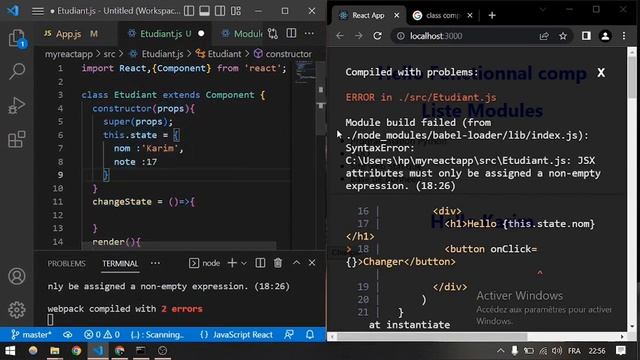This screenshot has width=640, height=360.
Task: Open the VS Code Search view
Action: [x=17, y=71]
